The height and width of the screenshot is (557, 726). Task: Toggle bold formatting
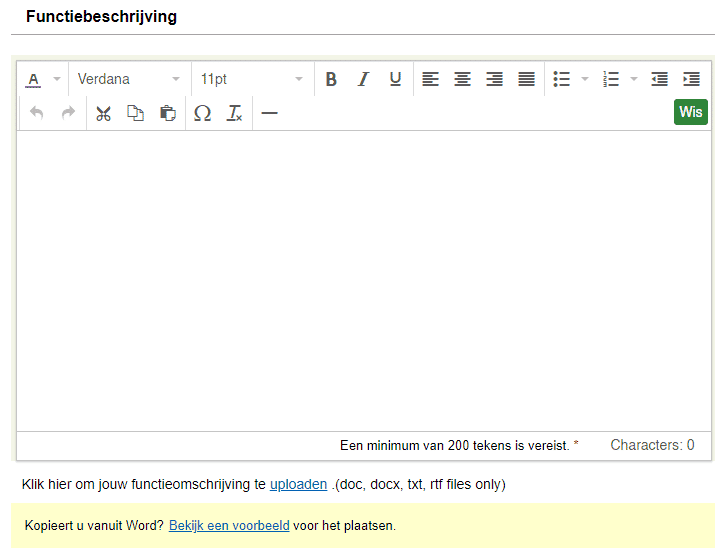(331, 79)
